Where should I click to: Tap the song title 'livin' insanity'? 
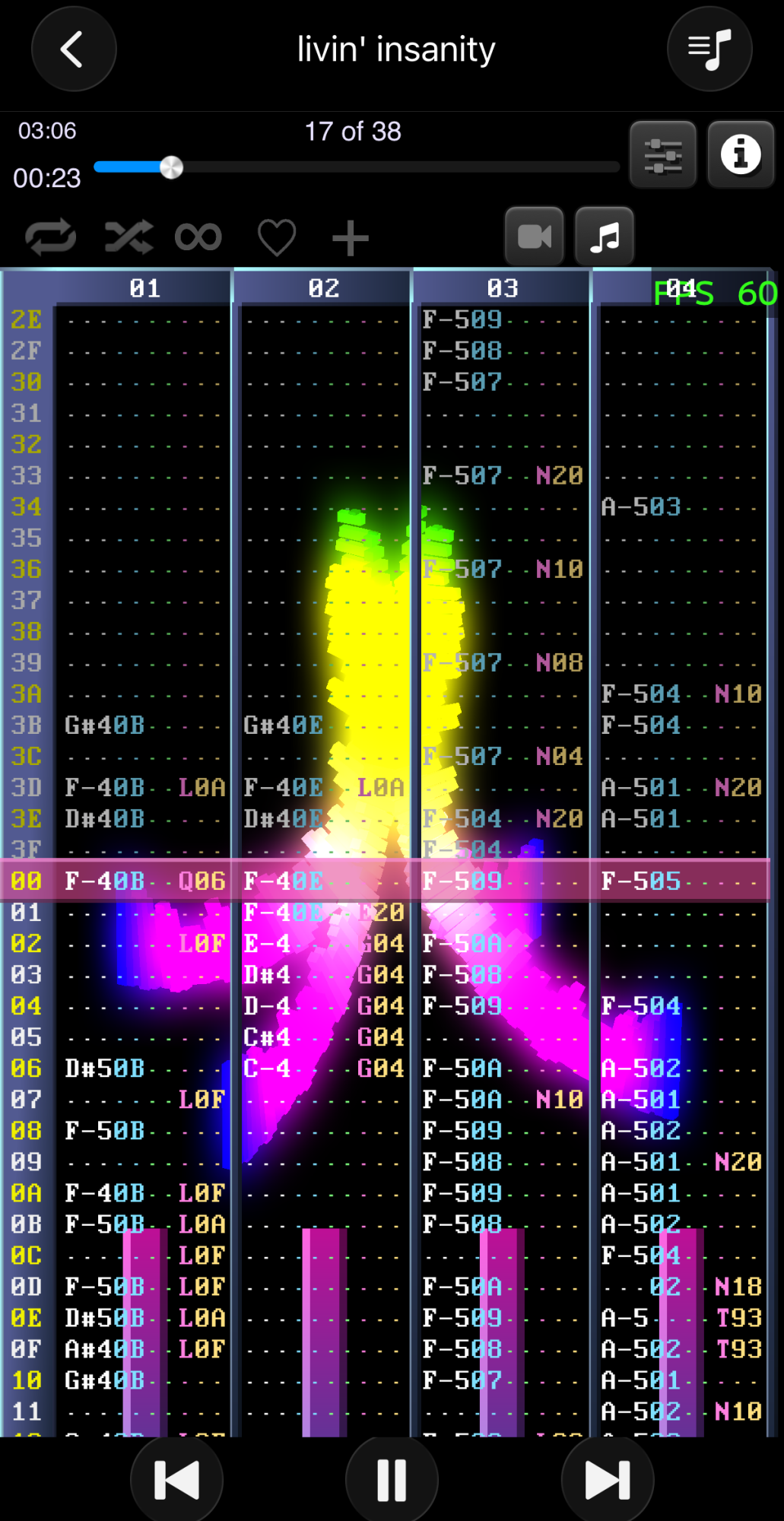click(396, 49)
